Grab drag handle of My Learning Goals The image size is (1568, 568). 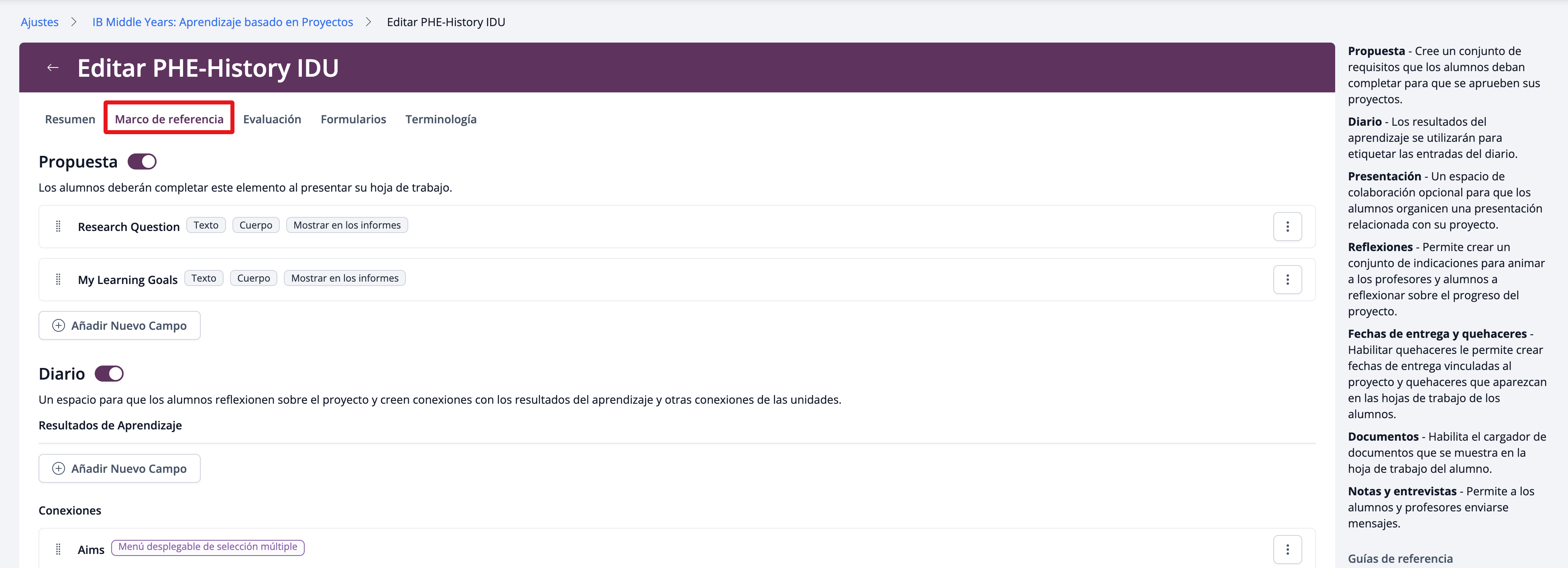[59, 280]
